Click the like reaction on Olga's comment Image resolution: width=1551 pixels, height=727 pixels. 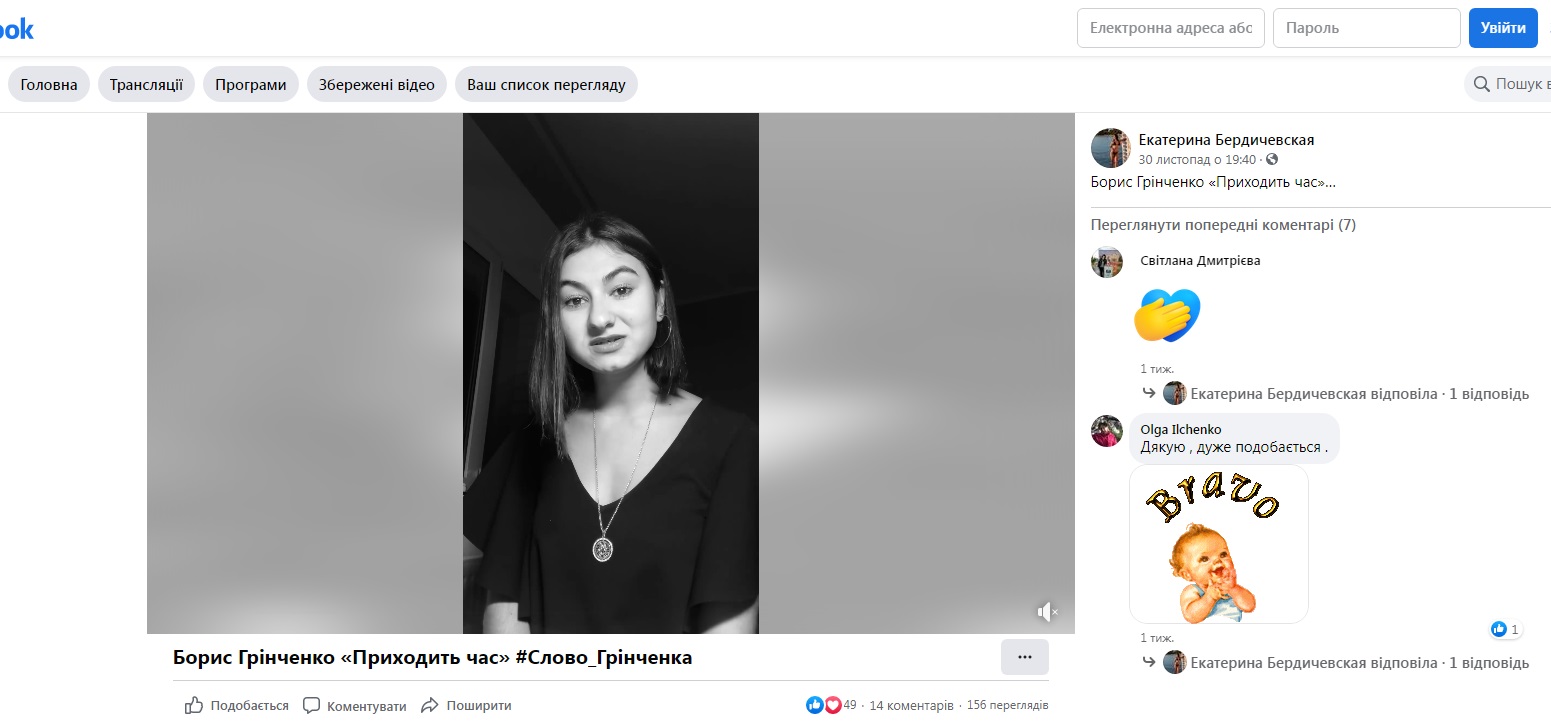pyautogui.click(x=1499, y=629)
